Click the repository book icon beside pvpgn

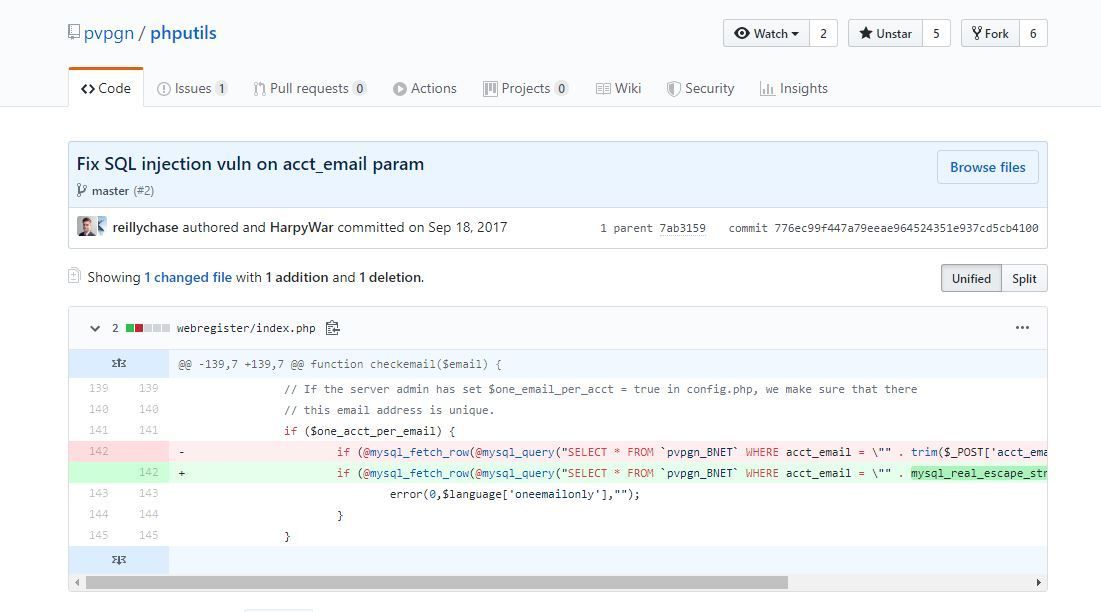tap(74, 31)
